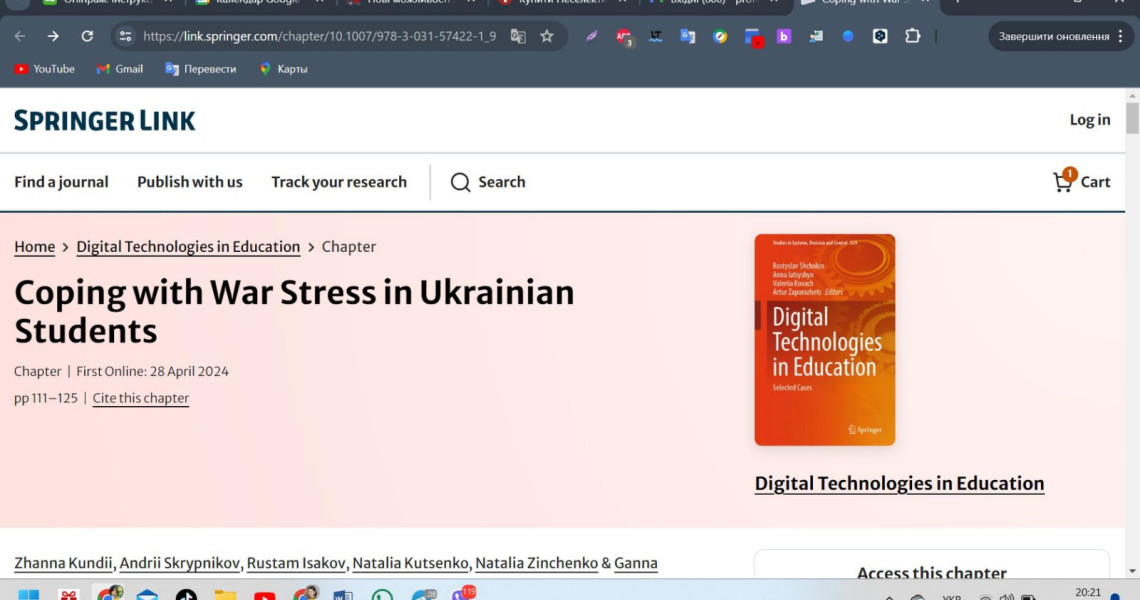The height and width of the screenshot is (600, 1140).
Task: Open File Explorer from the taskbar
Action: tap(225, 595)
